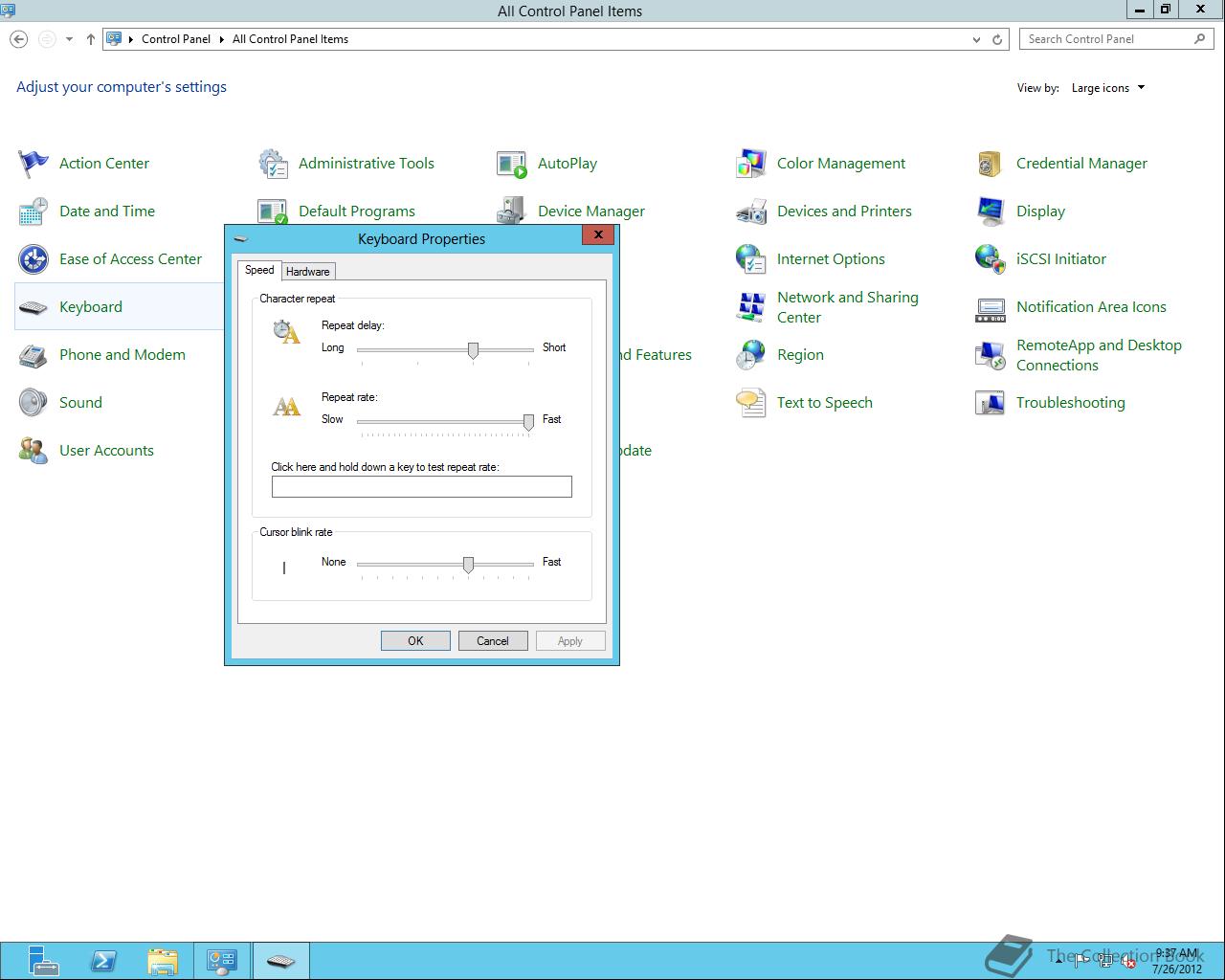The image size is (1225, 980).
Task: Open Color Management icon
Action: coord(751,164)
